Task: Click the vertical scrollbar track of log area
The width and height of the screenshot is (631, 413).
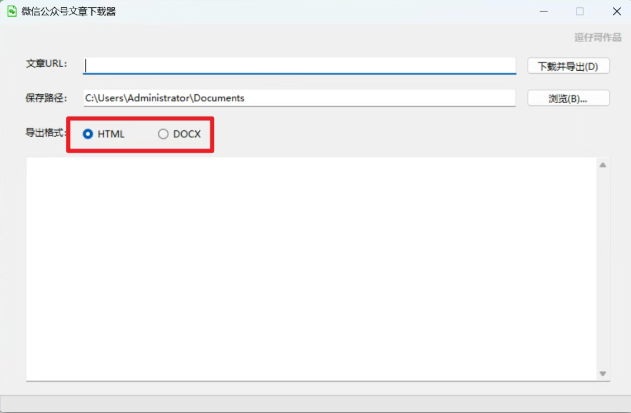Action: [x=603, y=270]
